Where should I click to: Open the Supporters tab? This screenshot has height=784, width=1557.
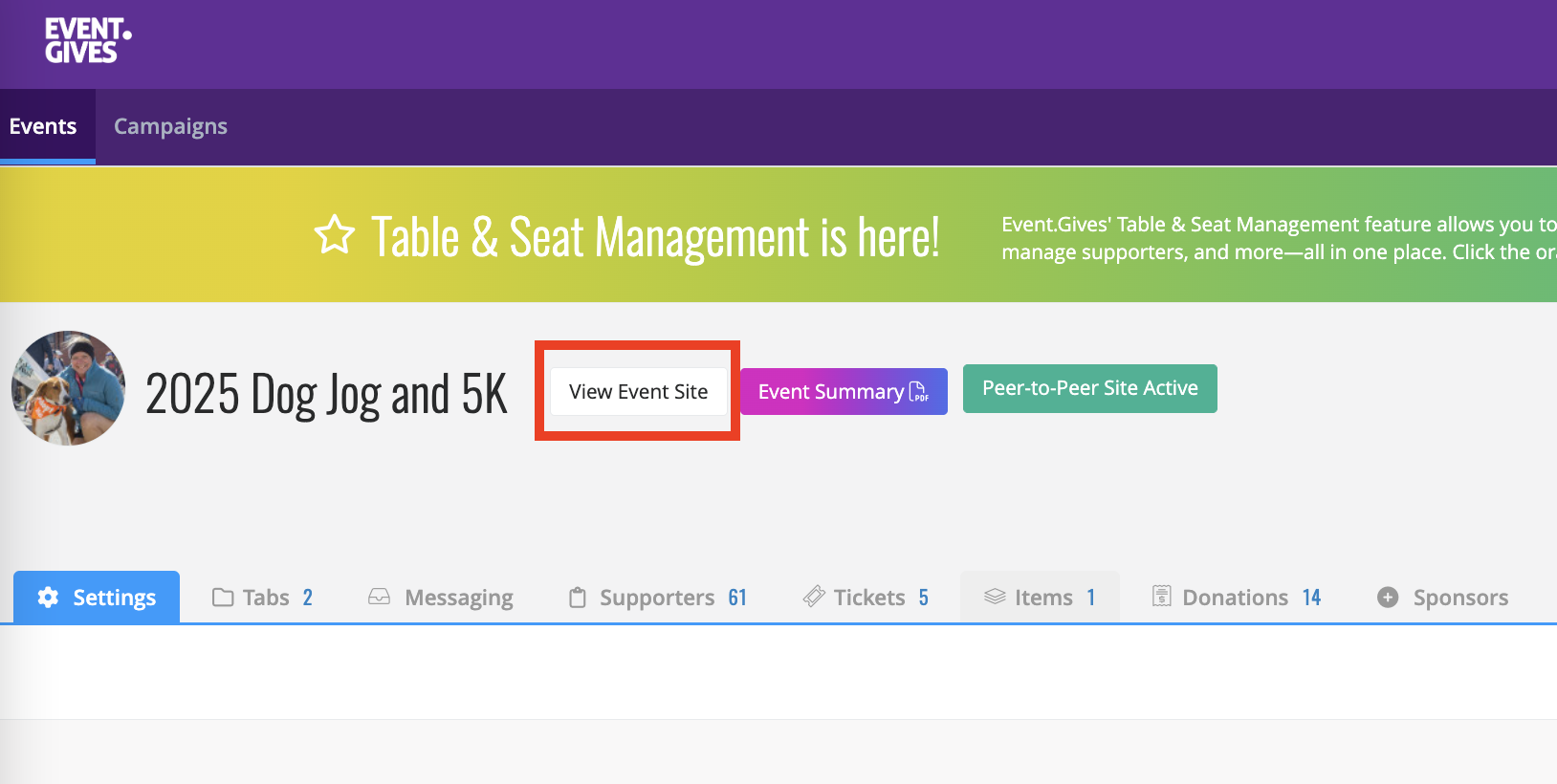(658, 598)
